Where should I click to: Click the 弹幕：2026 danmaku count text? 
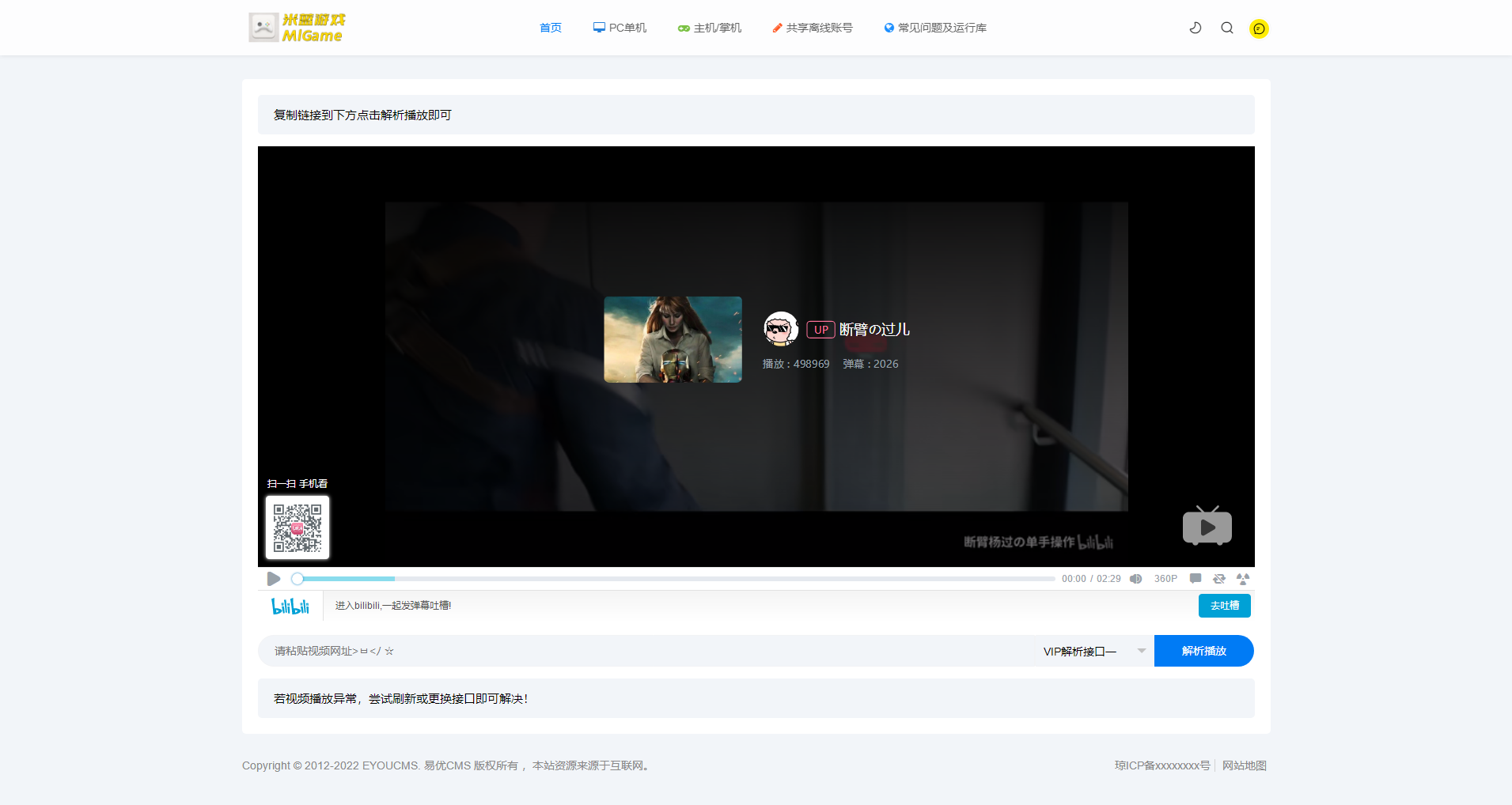pyautogui.click(x=870, y=364)
